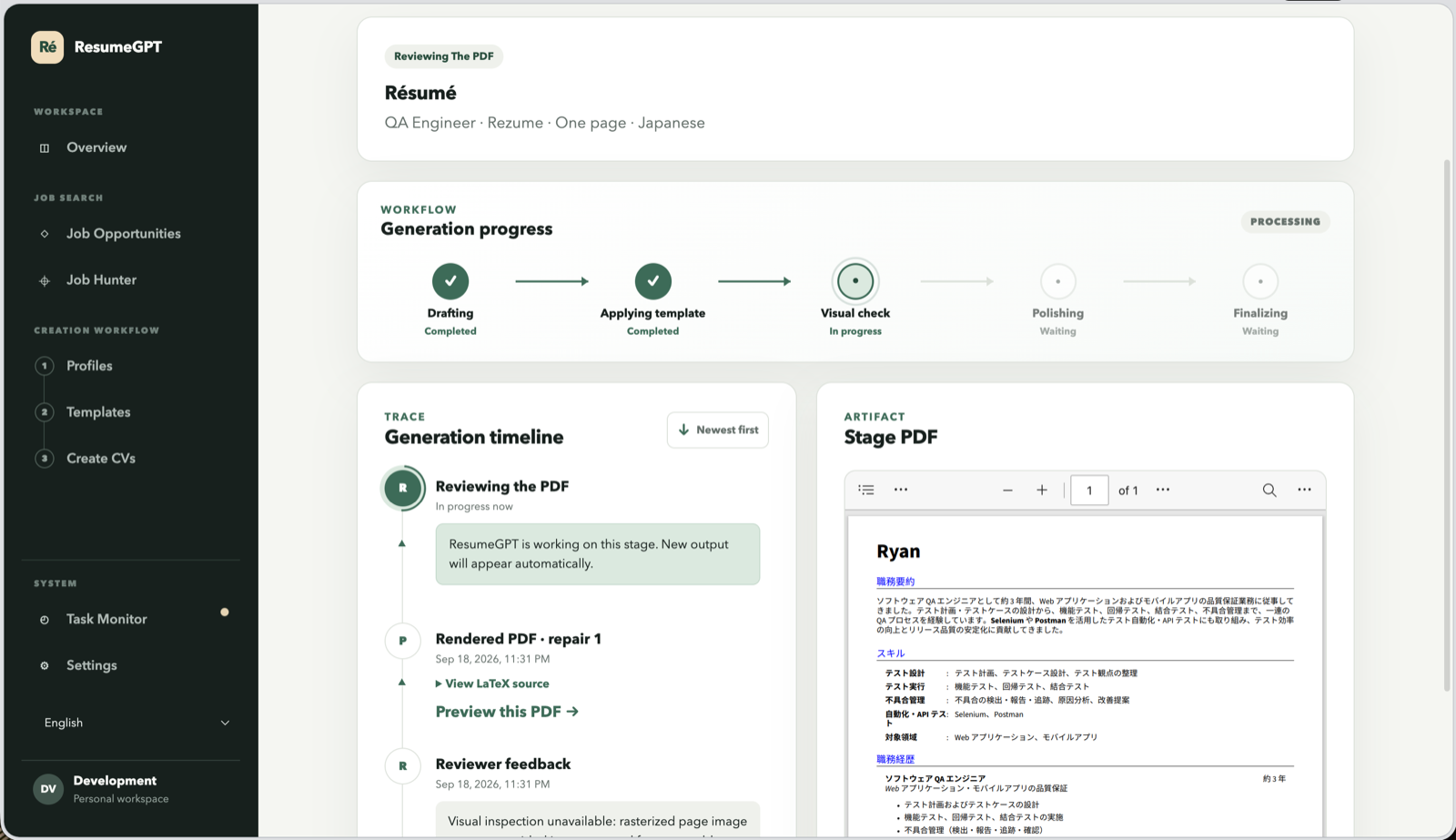Click the "ソフトウェア QA エンジニア" job title in PDF

pos(935,779)
